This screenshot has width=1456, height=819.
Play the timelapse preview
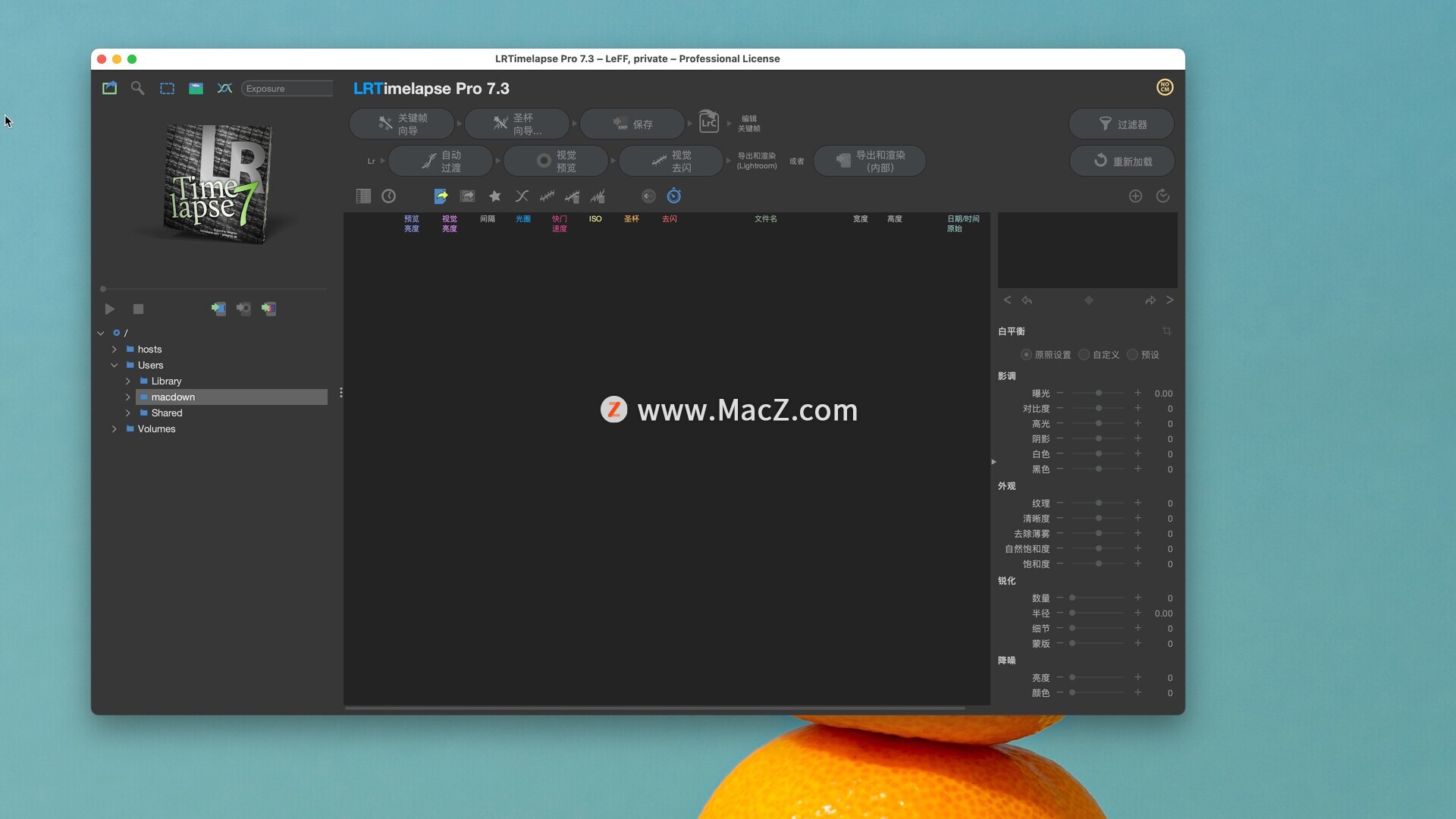coord(109,309)
